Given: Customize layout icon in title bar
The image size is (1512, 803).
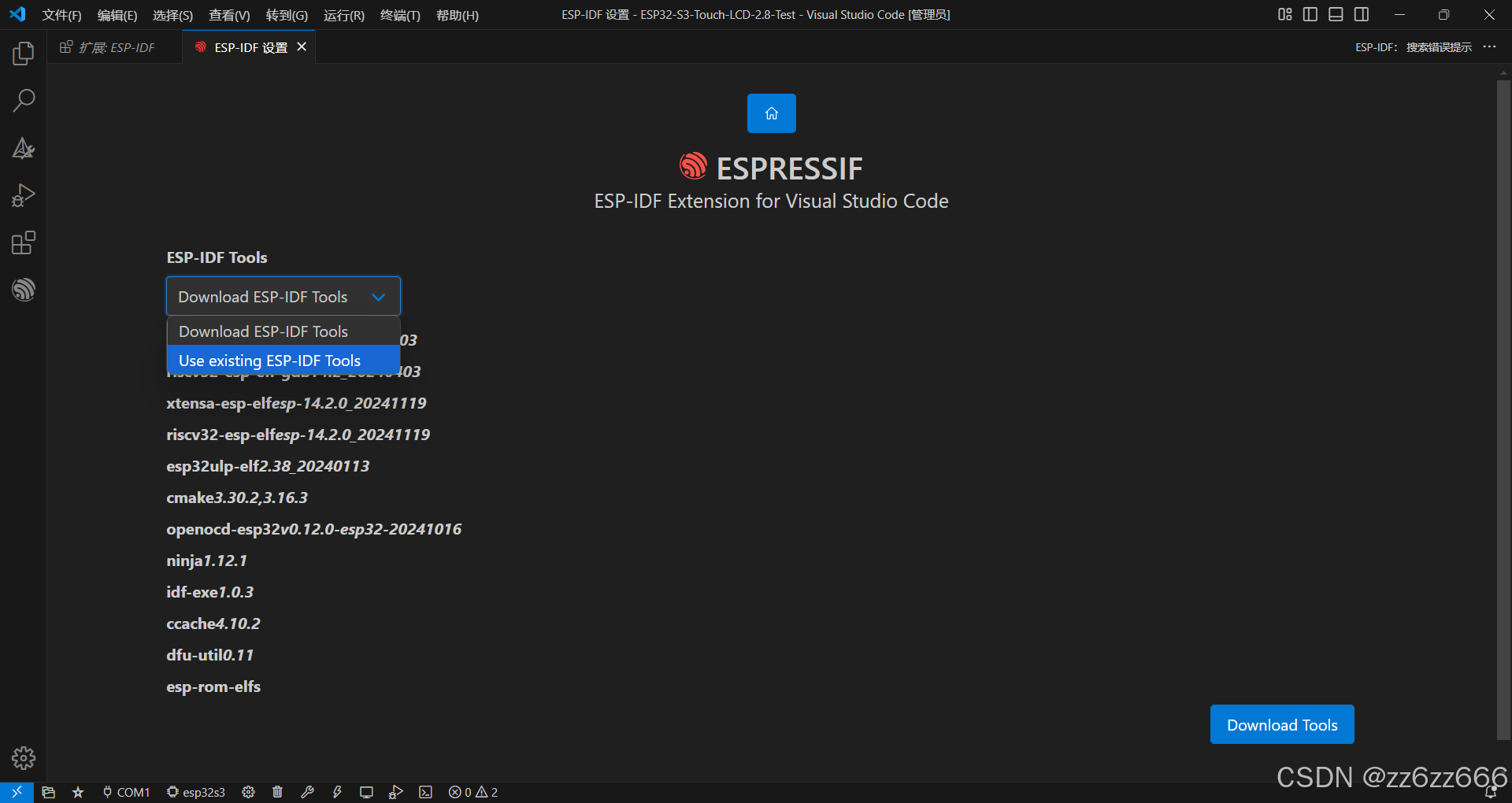Looking at the screenshot, I should click(1285, 14).
